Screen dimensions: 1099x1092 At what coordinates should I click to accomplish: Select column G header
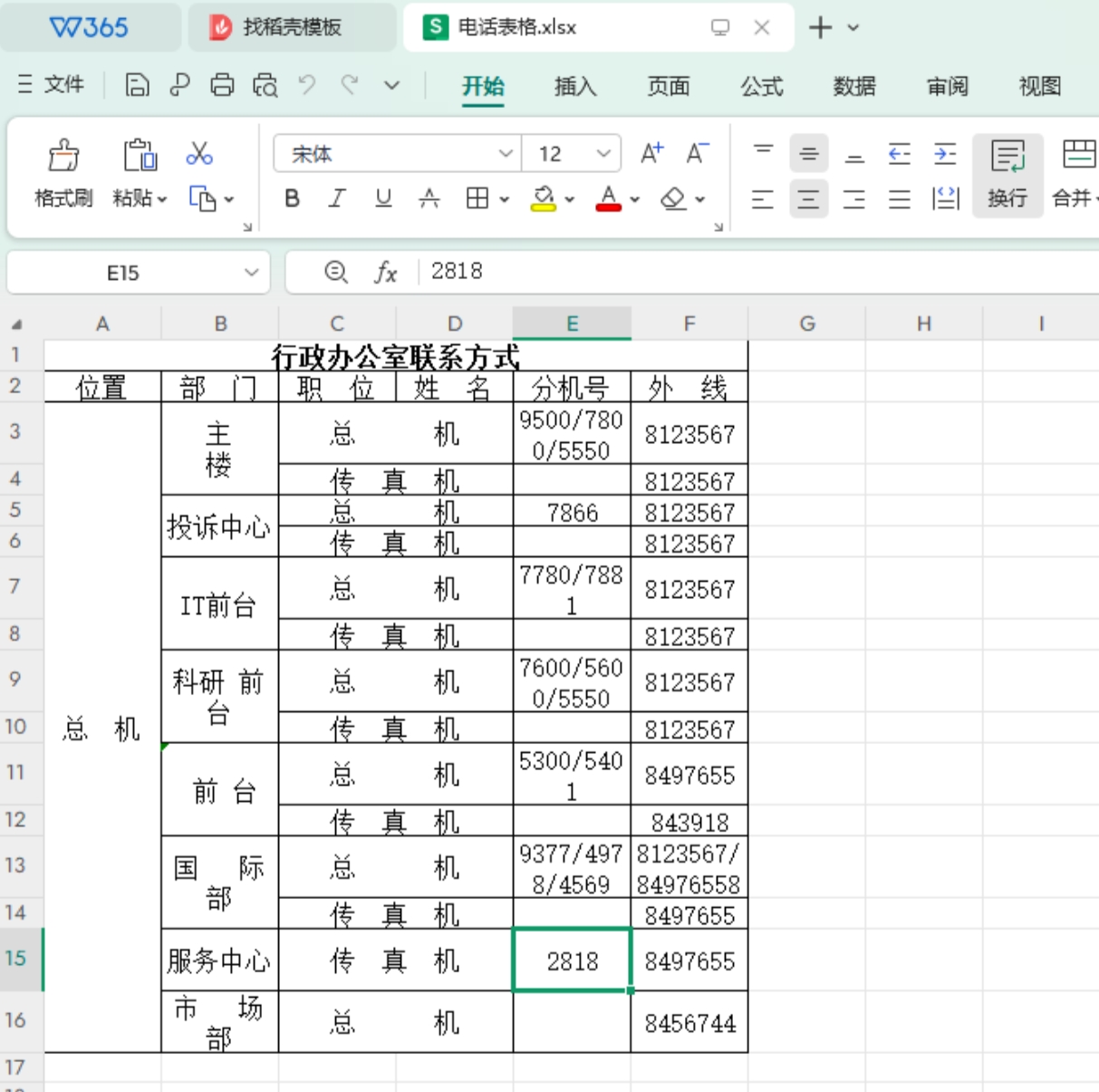point(807,324)
